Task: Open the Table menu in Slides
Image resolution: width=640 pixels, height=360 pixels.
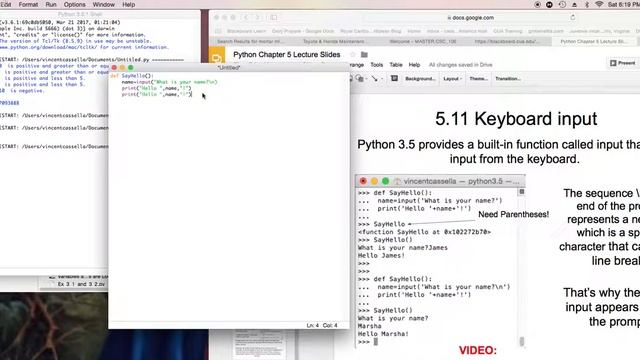Action: tap(396, 64)
